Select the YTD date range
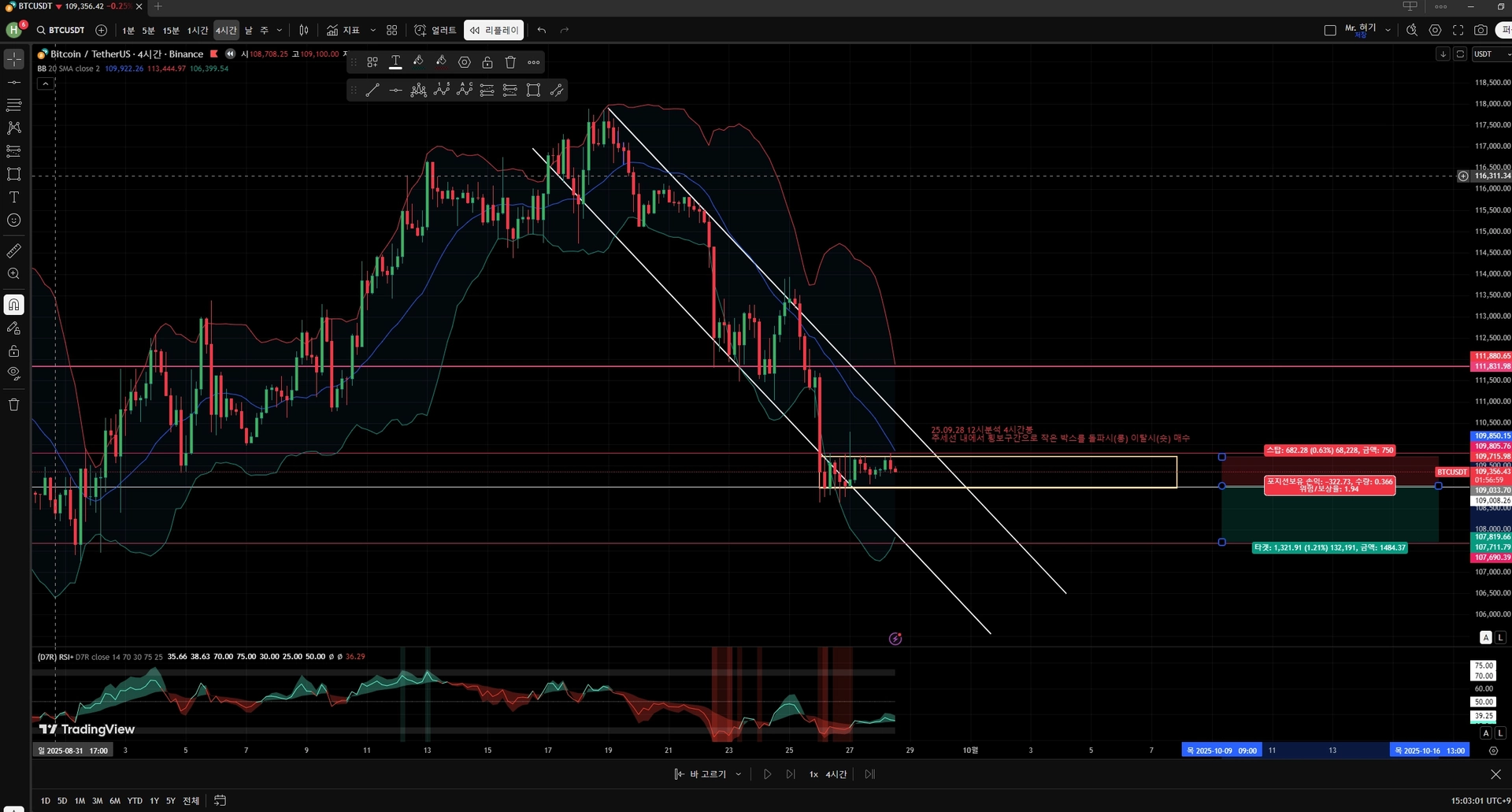Screen dimensions: 1512x812 [x=135, y=801]
